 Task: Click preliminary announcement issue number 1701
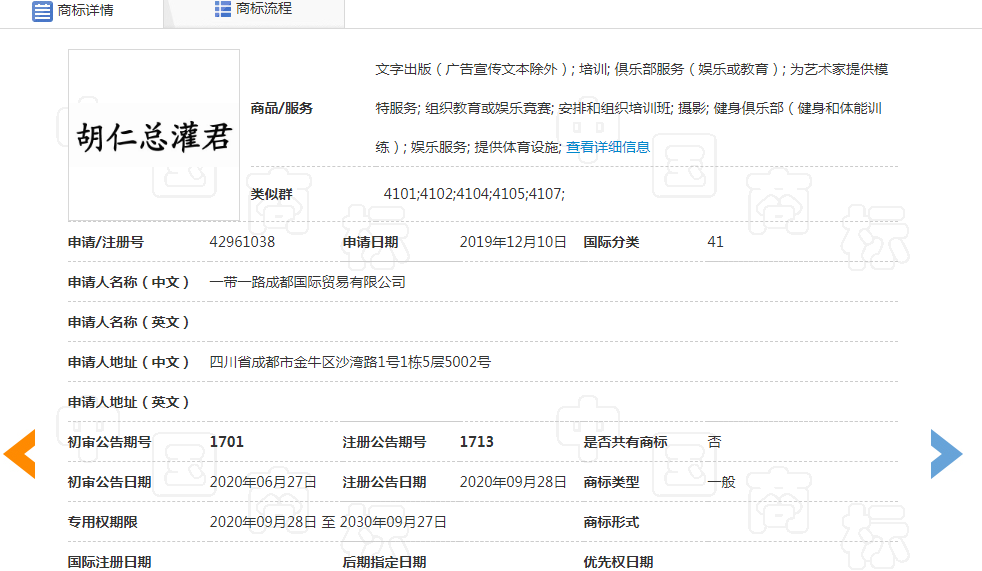[227, 442]
